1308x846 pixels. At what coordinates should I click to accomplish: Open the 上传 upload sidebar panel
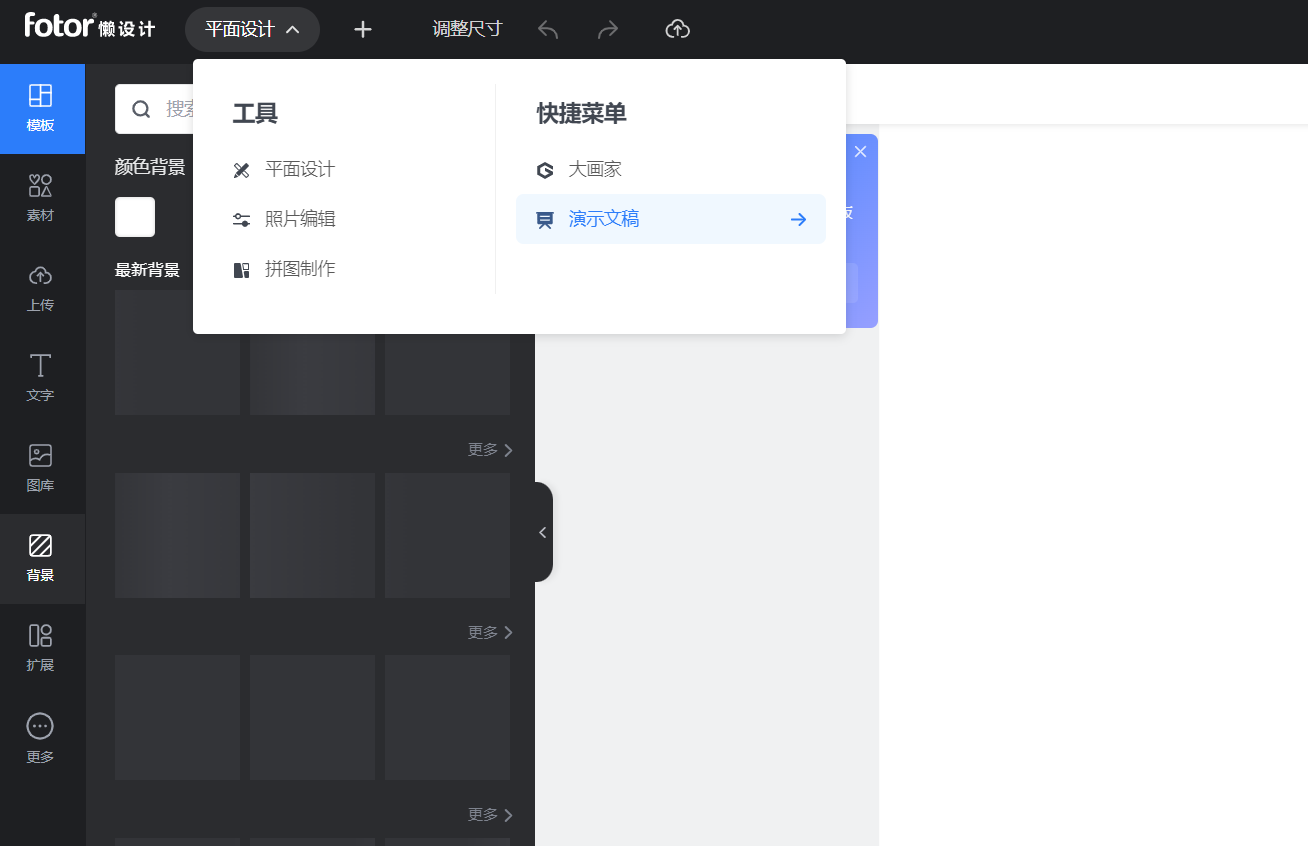(x=41, y=288)
